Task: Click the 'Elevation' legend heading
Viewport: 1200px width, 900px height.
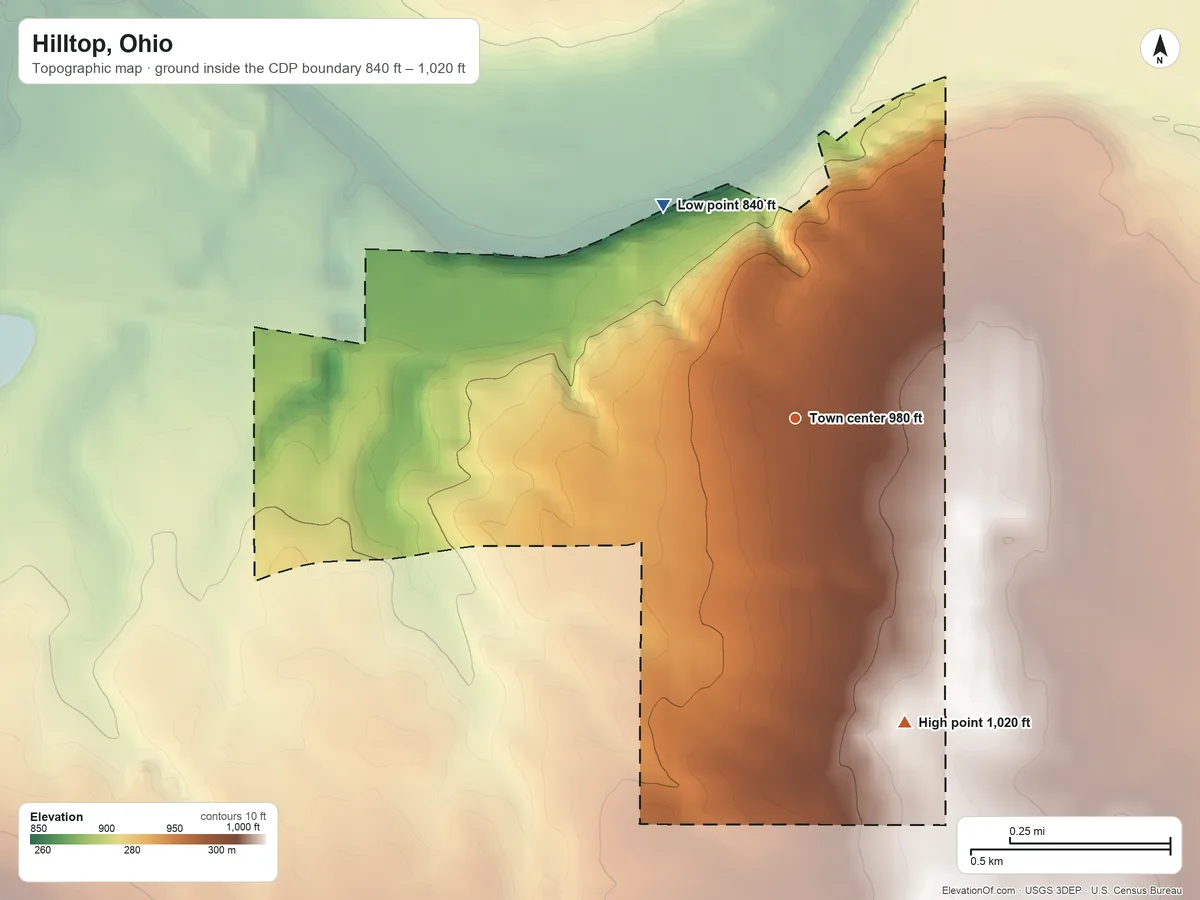Action: point(56,817)
